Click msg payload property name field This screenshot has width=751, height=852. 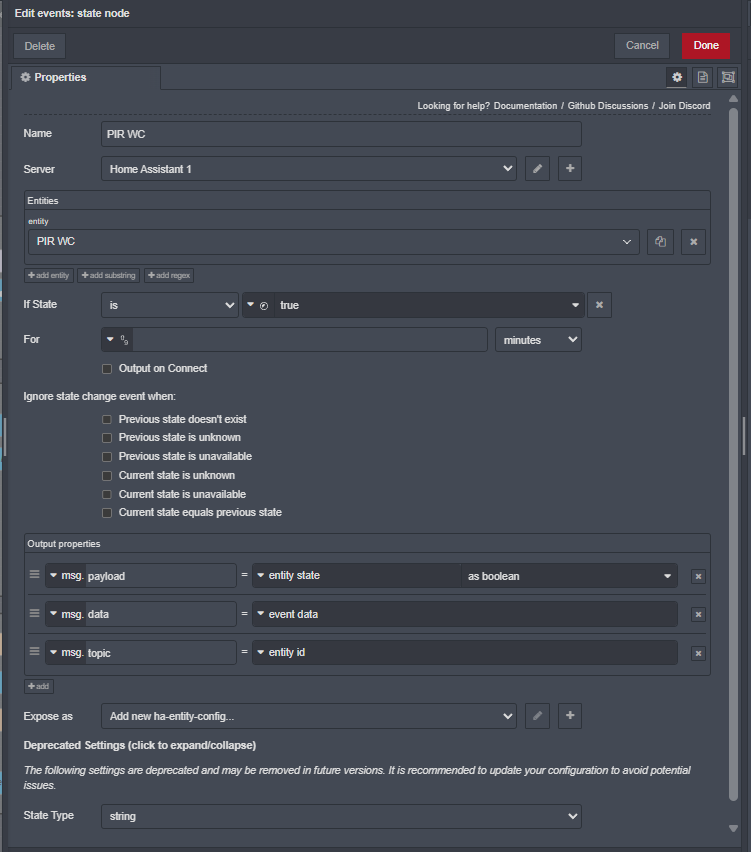point(161,576)
